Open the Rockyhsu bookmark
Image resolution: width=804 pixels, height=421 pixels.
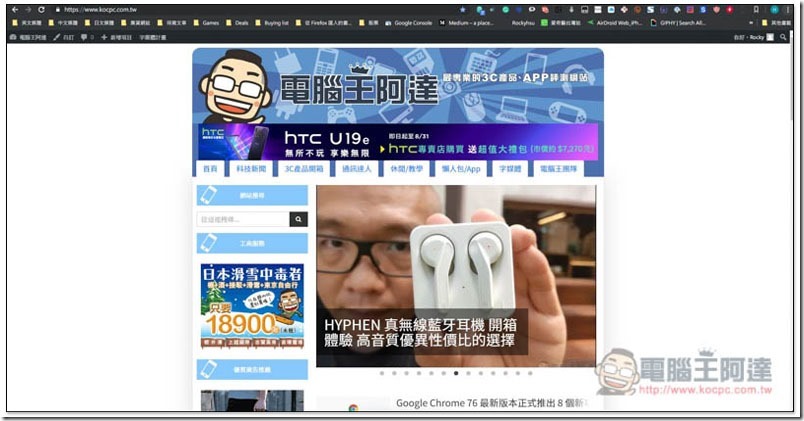pos(523,23)
